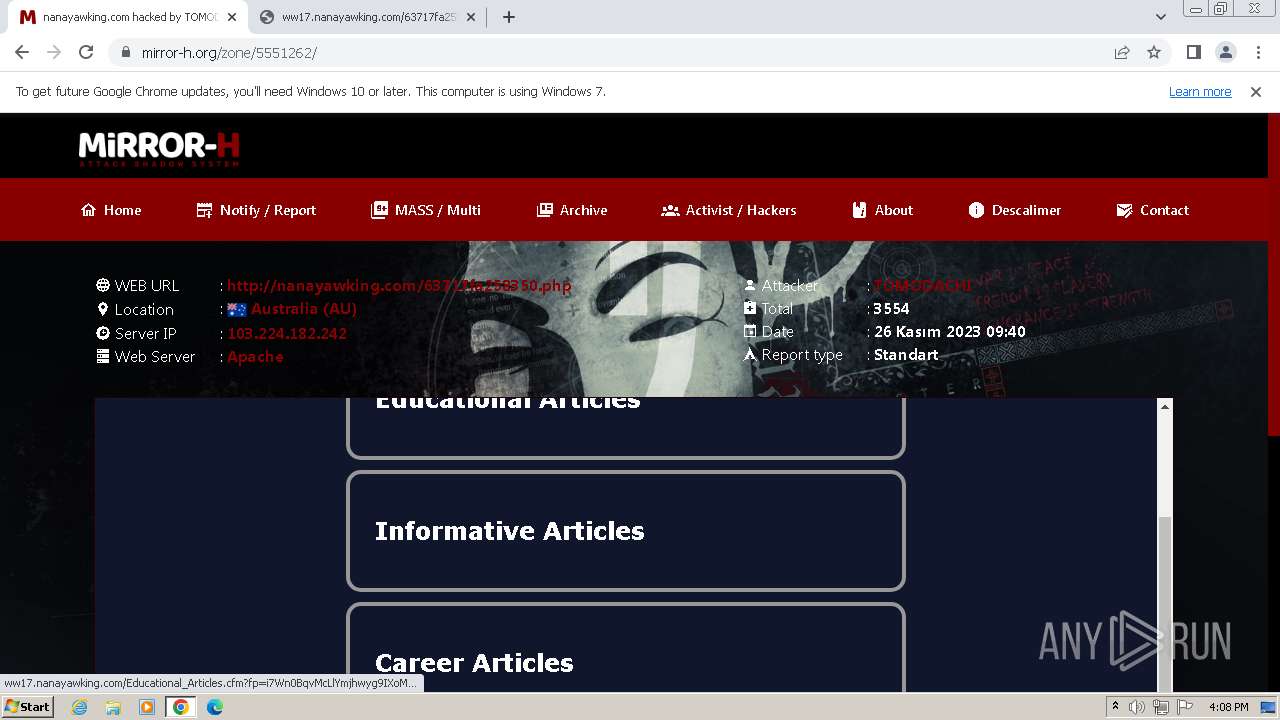Go to the Home menu item
This screenshot has height=720, width=1280.
tap(111, 210)
